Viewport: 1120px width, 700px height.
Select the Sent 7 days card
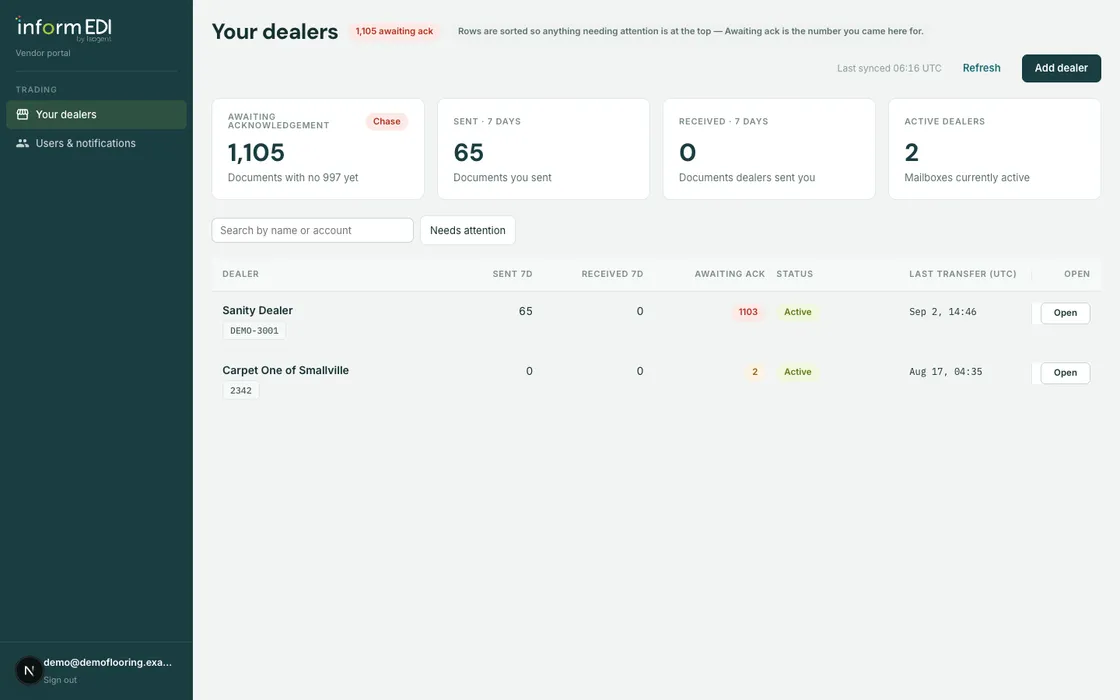tap(544, 149)
